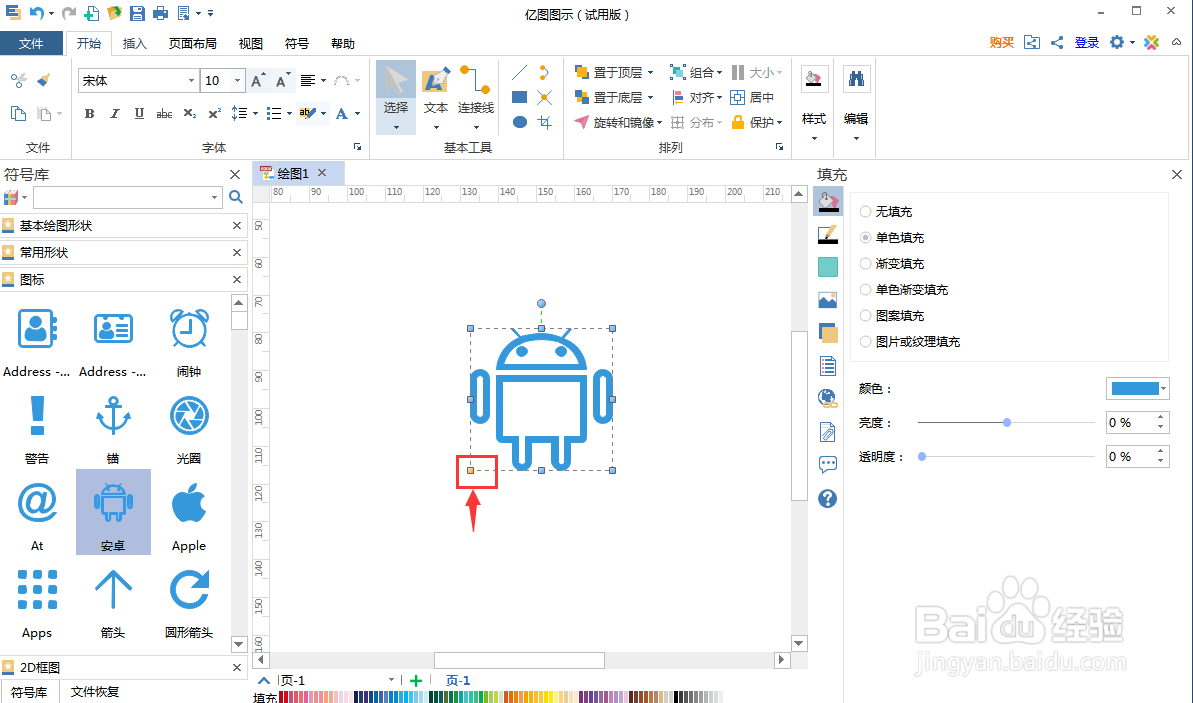Screen dimensions: 1193x703
Task: Open the 宋体 font name dropdown
Action: (191, 81)
